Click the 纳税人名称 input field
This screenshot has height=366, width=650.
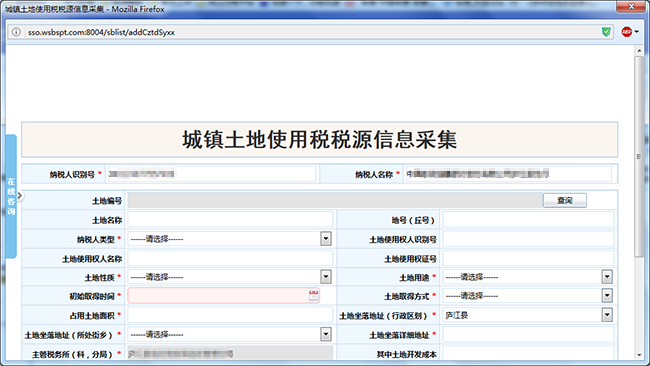pos(508,174)
